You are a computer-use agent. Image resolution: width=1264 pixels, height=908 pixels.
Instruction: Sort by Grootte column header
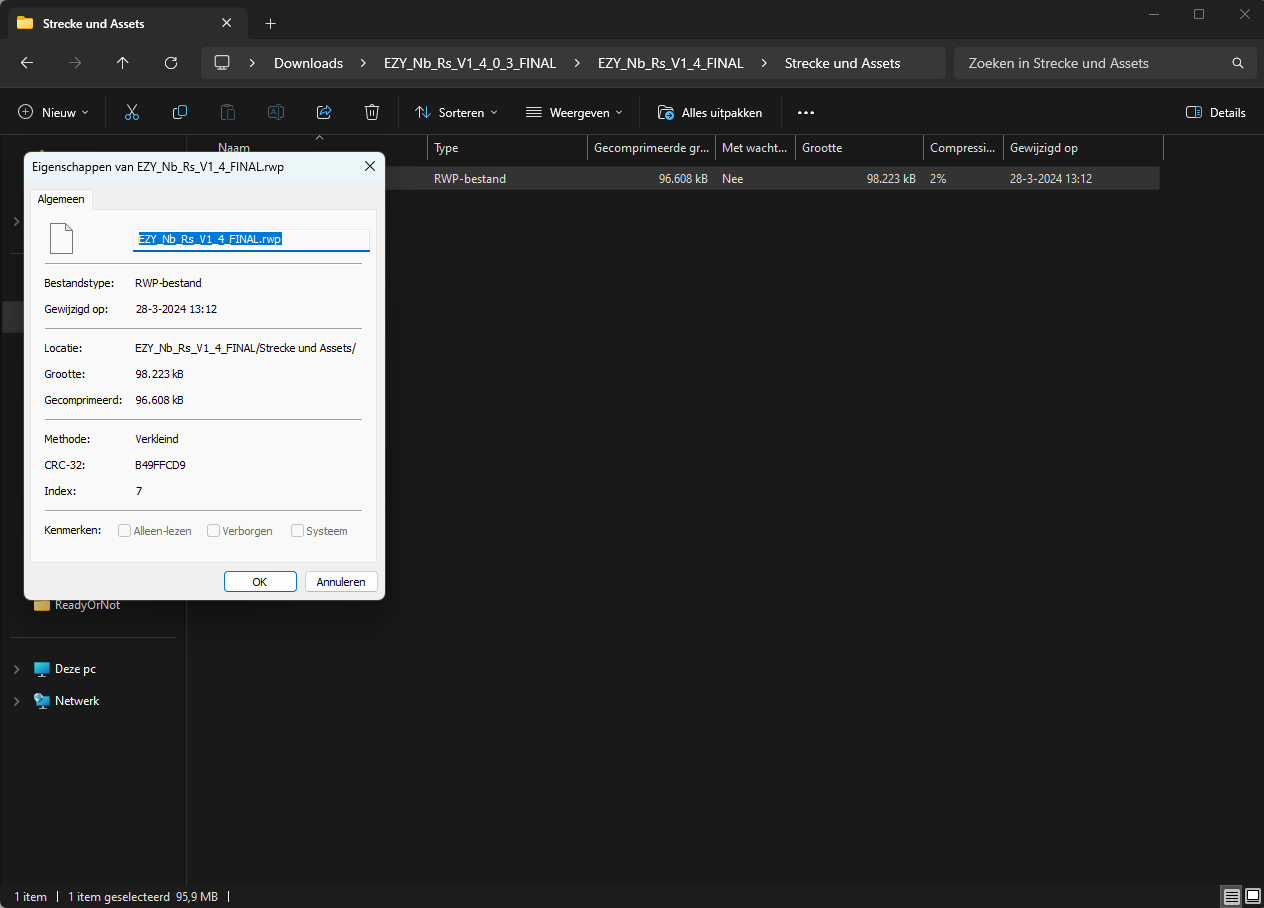click(x=859, y=148)
